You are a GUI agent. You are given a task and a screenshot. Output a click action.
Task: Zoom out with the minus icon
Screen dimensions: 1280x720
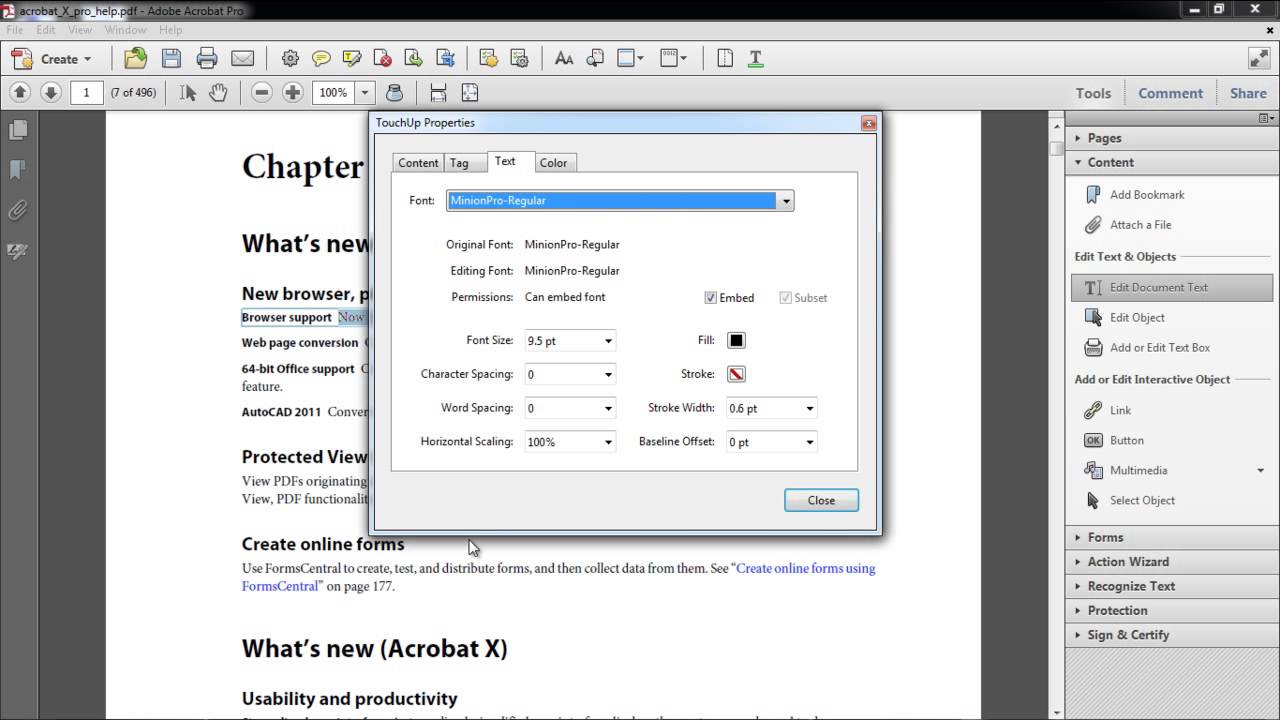(262, 92)
